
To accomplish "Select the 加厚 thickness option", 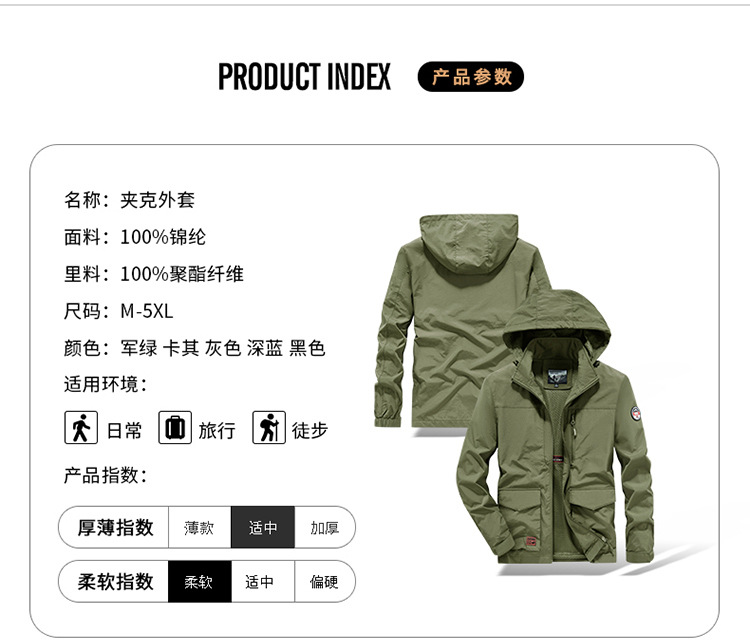I will 325,527.
